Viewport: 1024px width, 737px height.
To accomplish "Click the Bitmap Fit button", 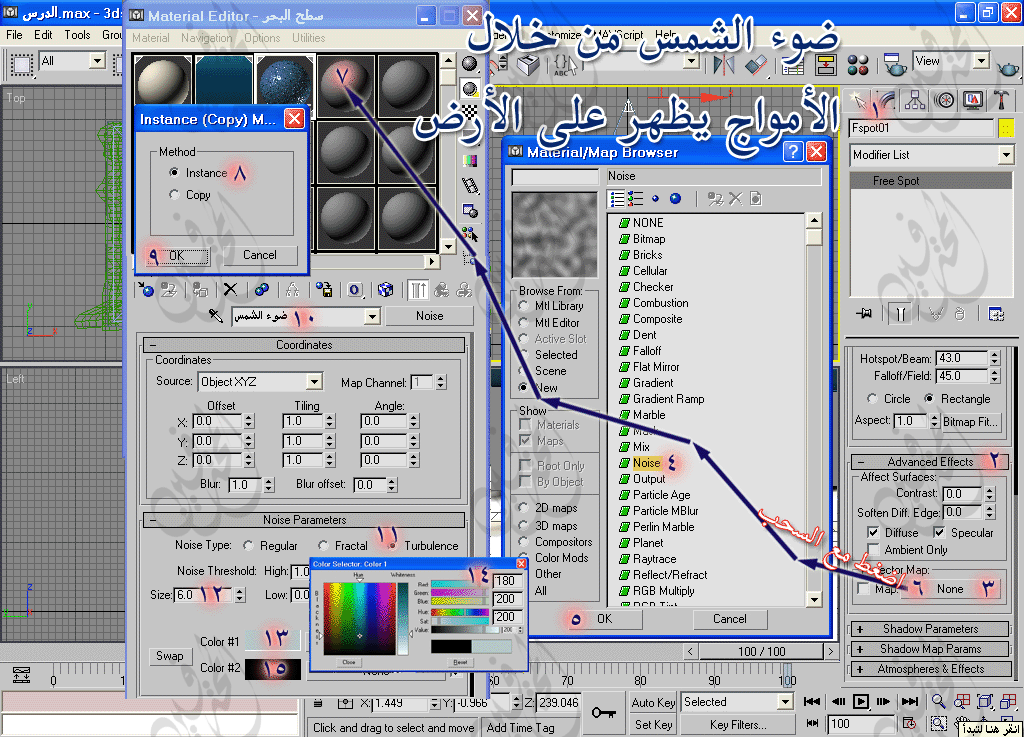I will (970, 421).
